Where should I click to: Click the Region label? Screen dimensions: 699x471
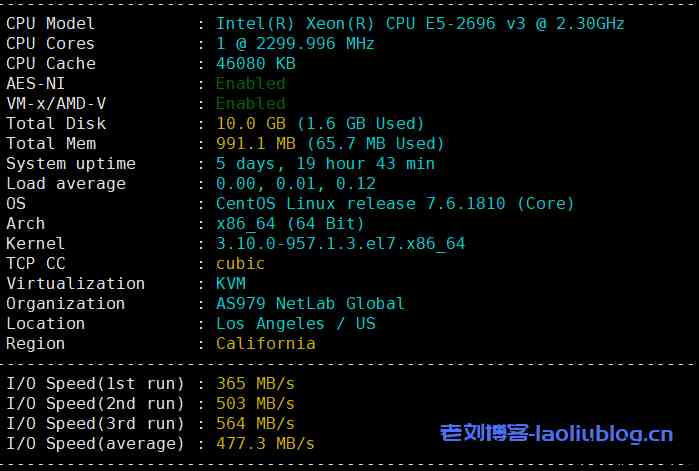35,344
